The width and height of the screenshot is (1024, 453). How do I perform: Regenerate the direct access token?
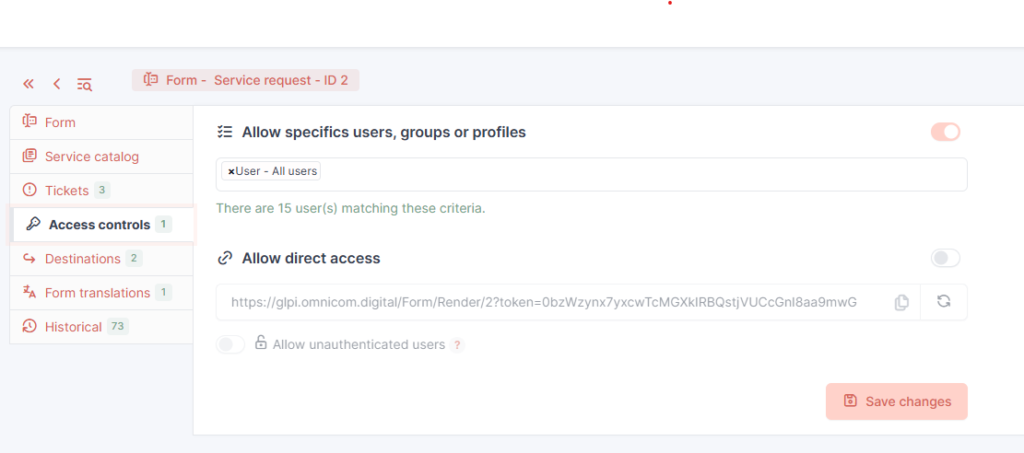pyautogui.click(x=943, y=302)
